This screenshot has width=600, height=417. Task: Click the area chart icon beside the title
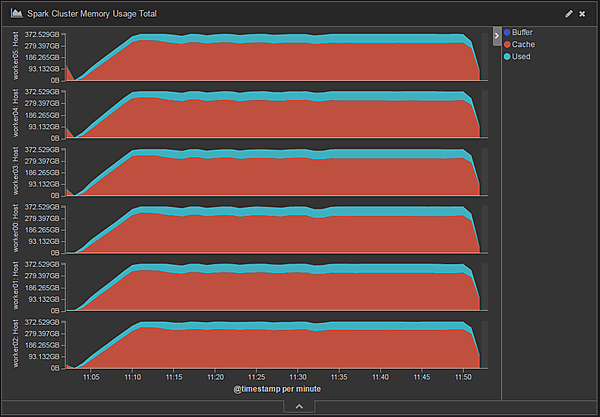[17, 14]
